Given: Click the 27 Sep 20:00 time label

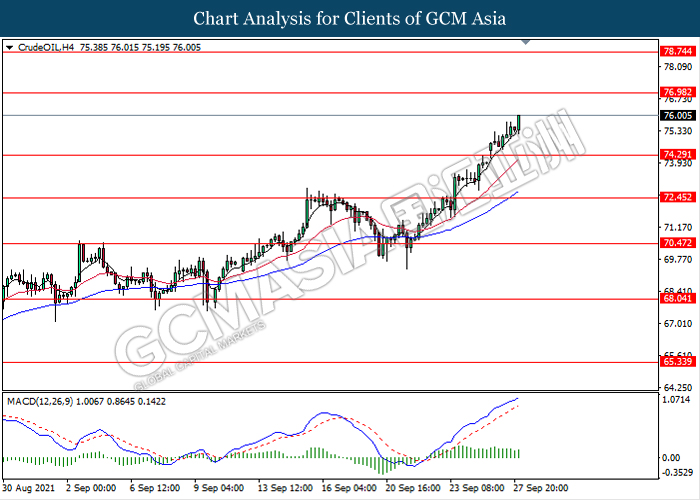Looking at the screenshot, I should (x=541, y=488).
